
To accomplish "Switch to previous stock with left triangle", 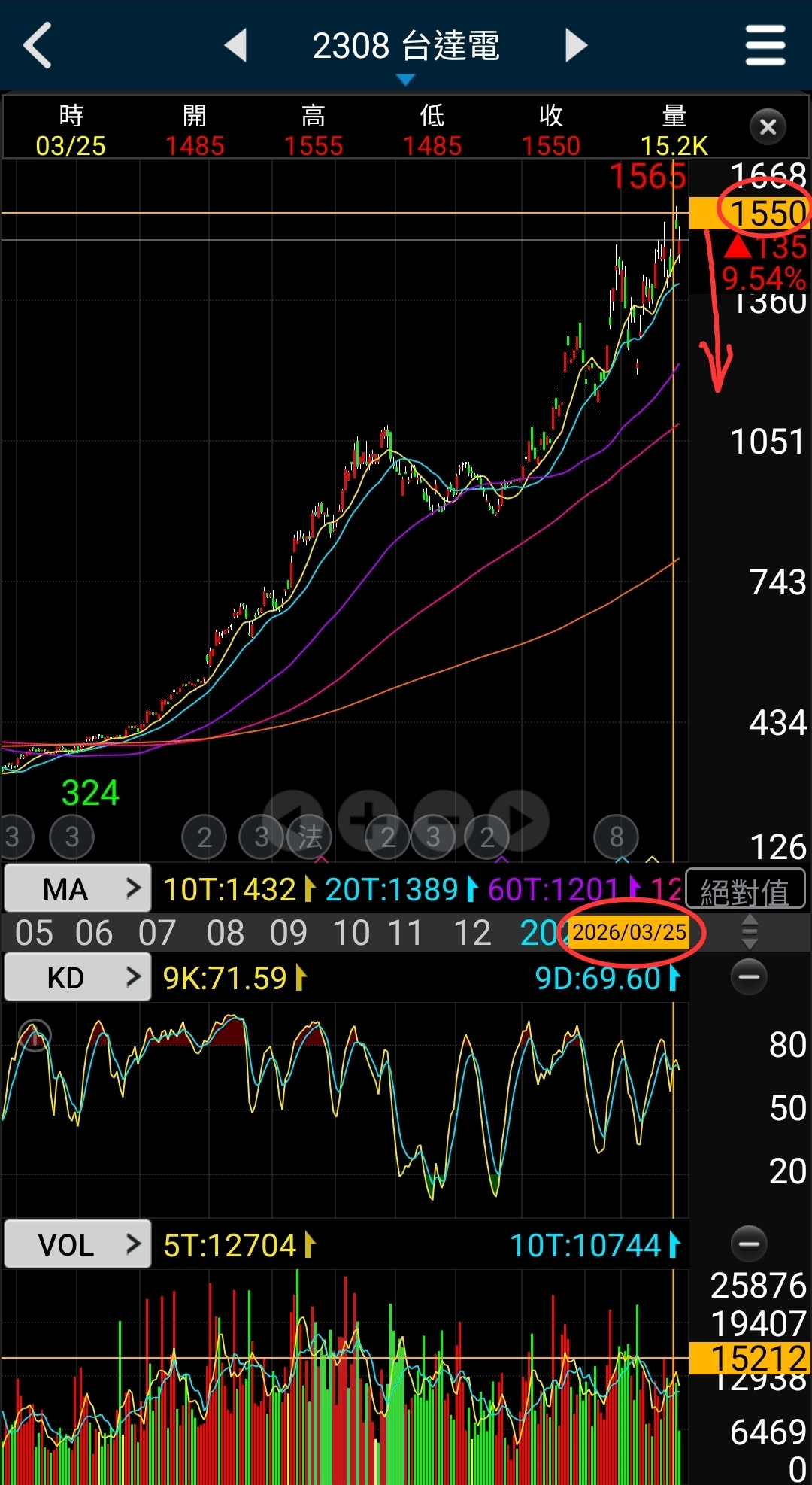I will [x=236, y=45].
